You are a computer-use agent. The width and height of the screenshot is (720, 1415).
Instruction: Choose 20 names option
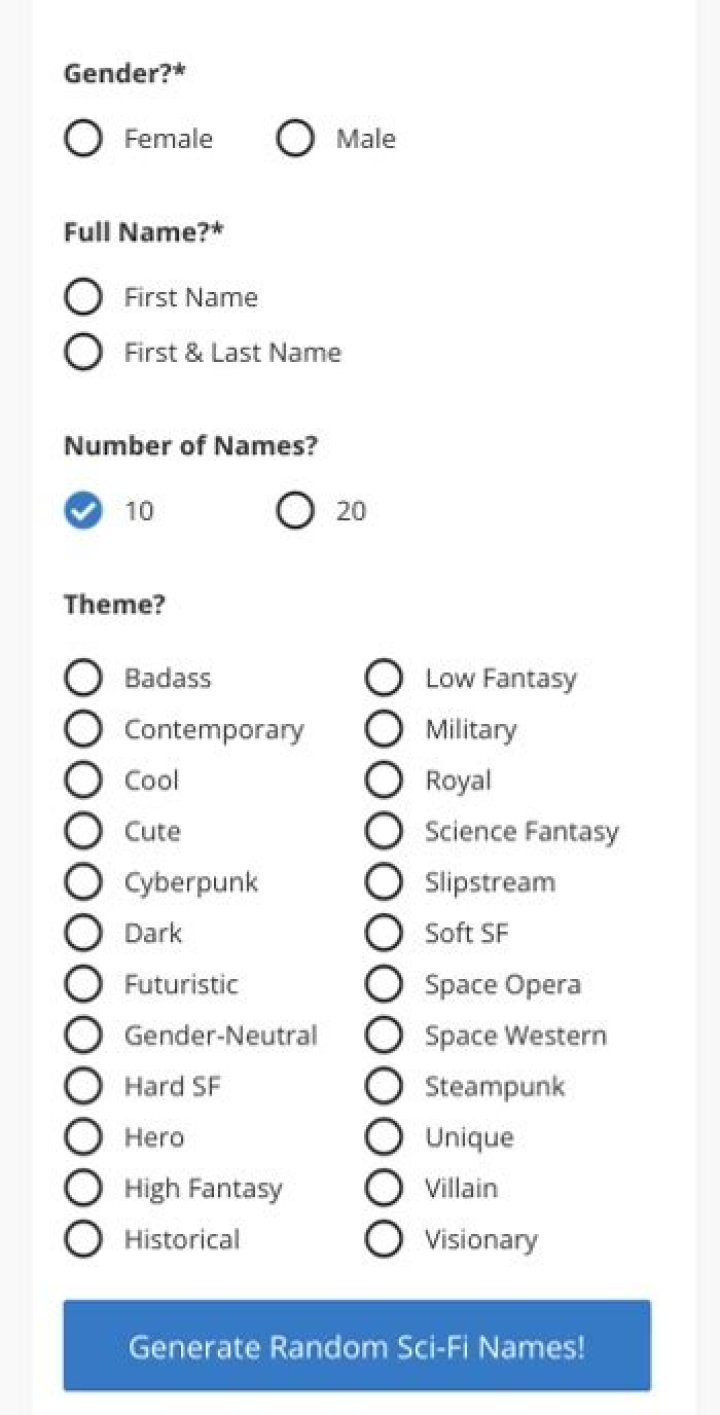(295, 511)
